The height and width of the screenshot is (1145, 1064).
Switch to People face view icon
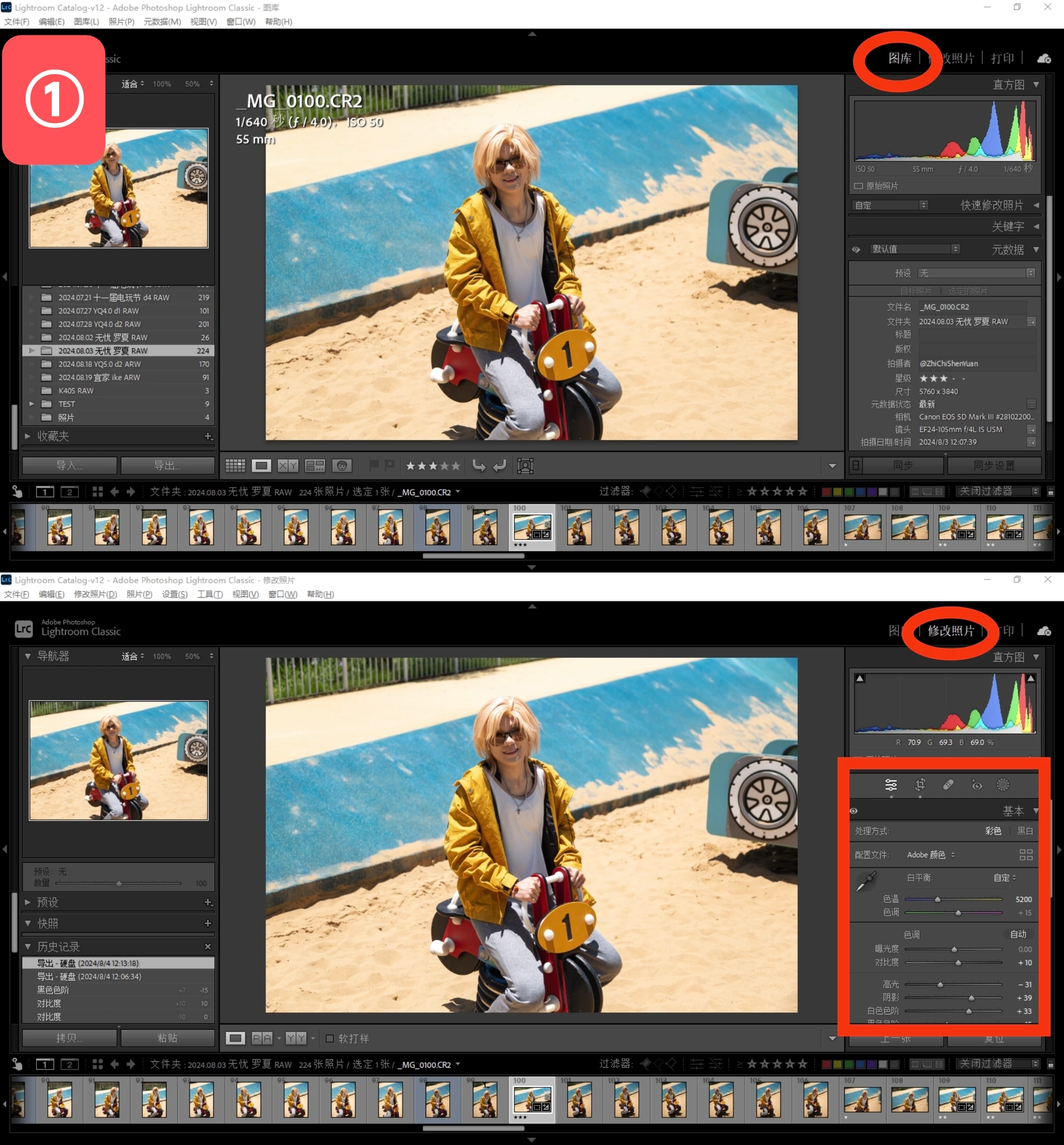click(341, 466)
